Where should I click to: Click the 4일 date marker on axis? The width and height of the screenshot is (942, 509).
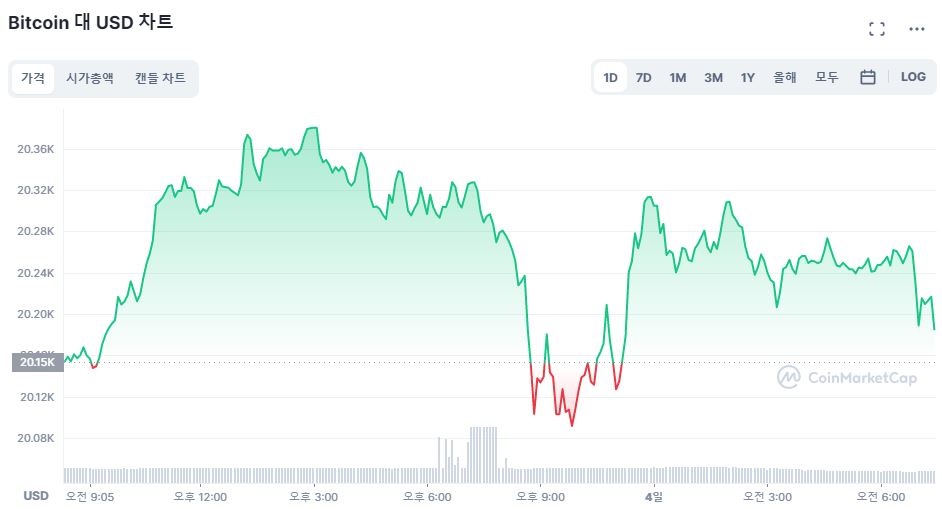click(654, 496)
